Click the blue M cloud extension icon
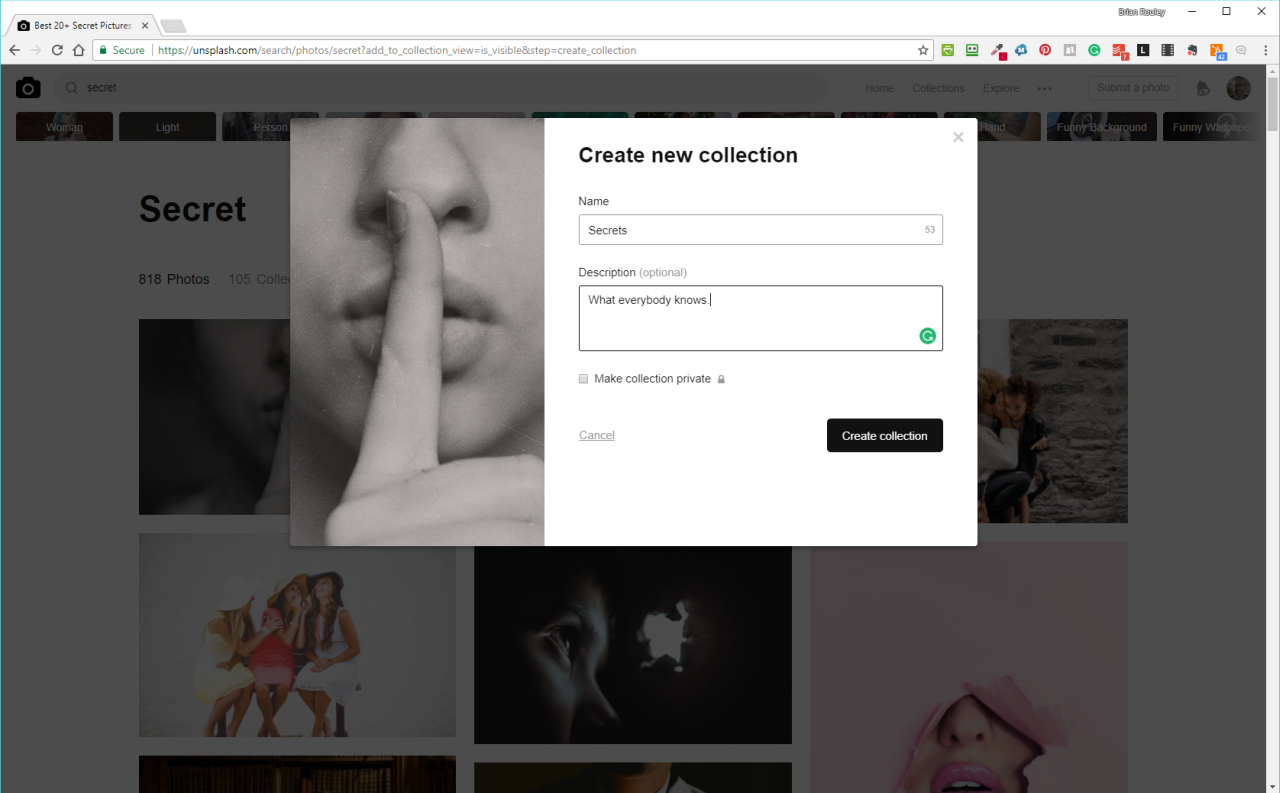The image size is (1280, 793). pyautogui.click(x=1021, y=50)
